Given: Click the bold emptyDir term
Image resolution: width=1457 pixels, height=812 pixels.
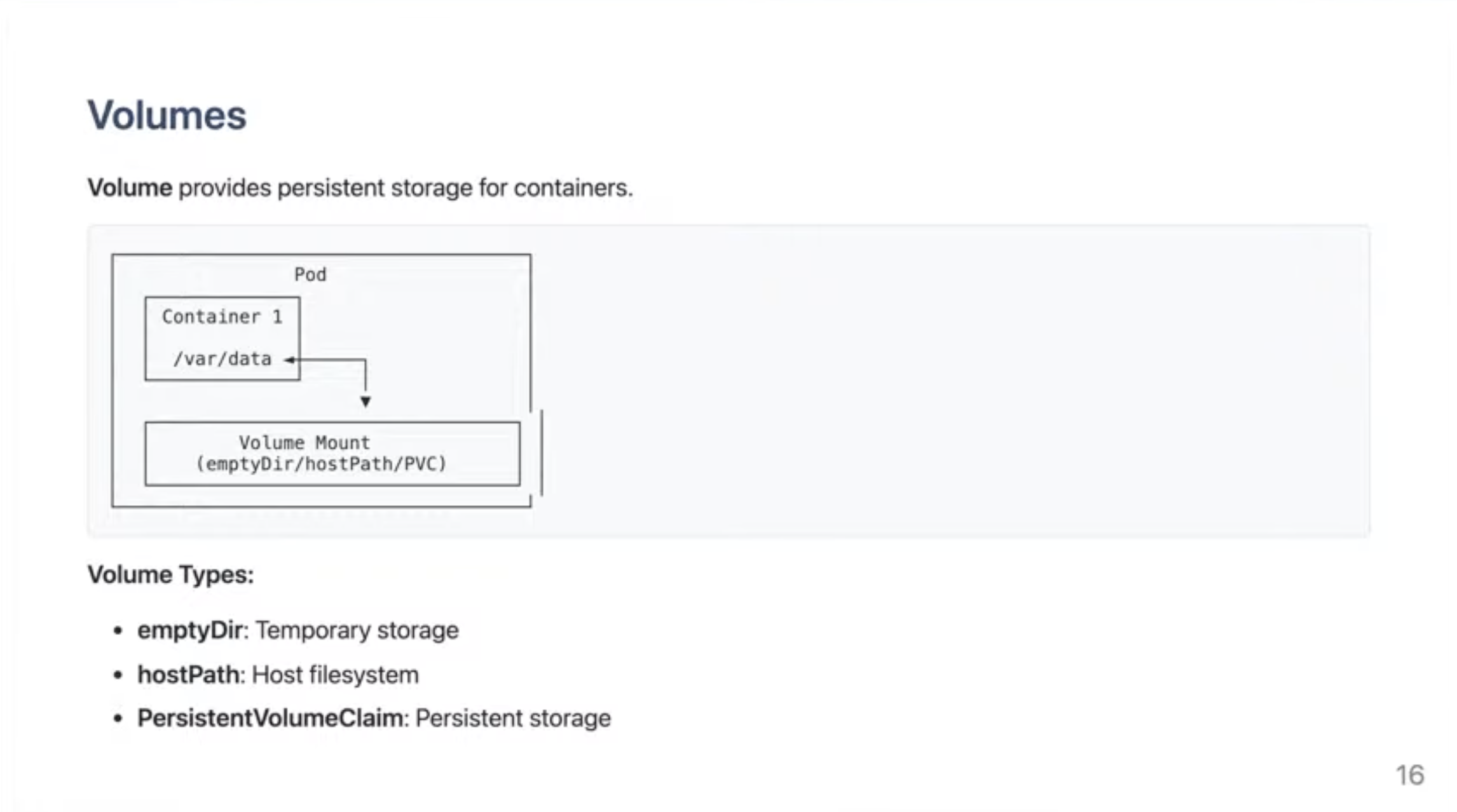Looking at the screenshot, I should (190, 630).
